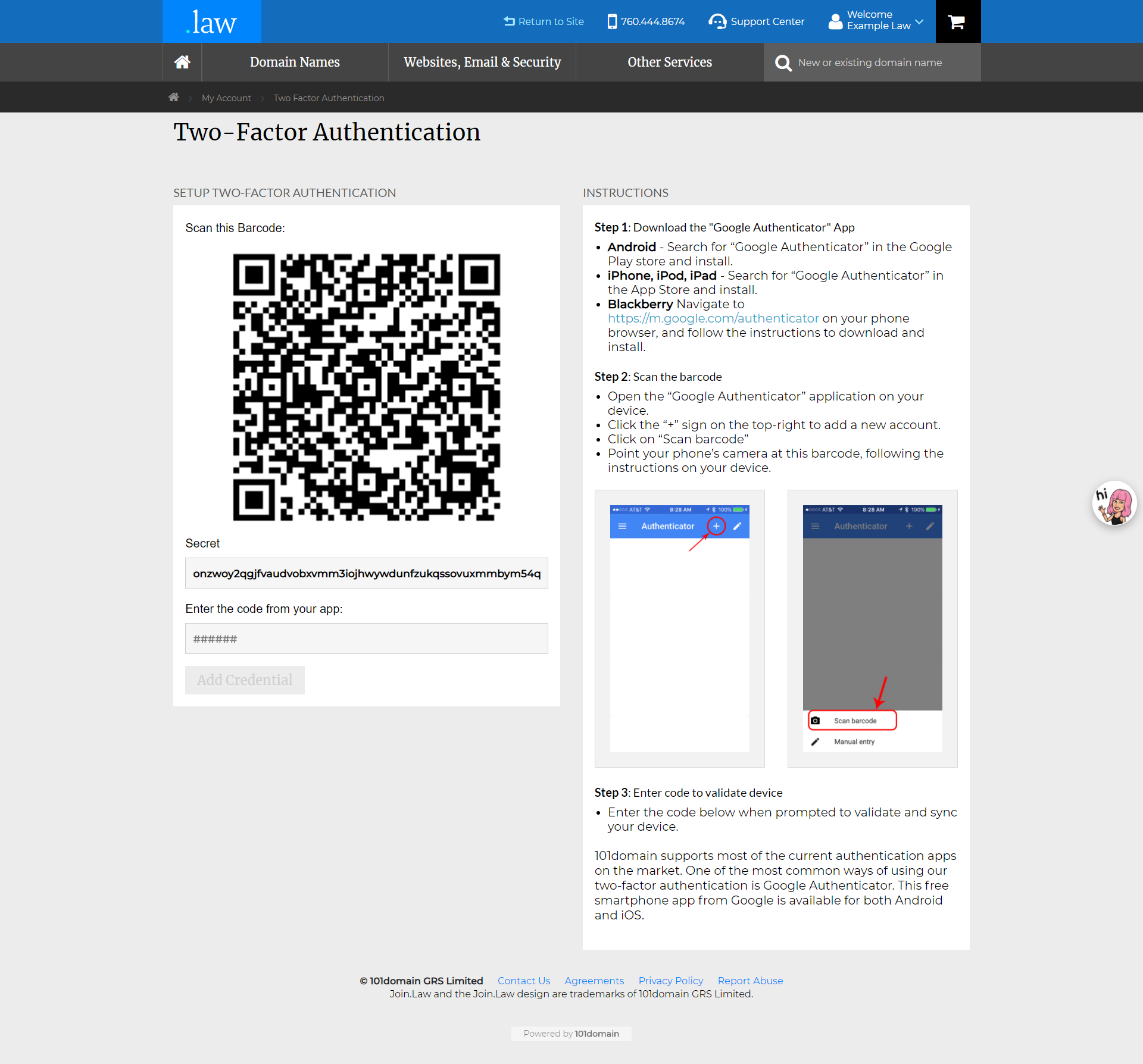
Task: Click the Powered by 101domain badge
Action: [x=571, y=1034]
